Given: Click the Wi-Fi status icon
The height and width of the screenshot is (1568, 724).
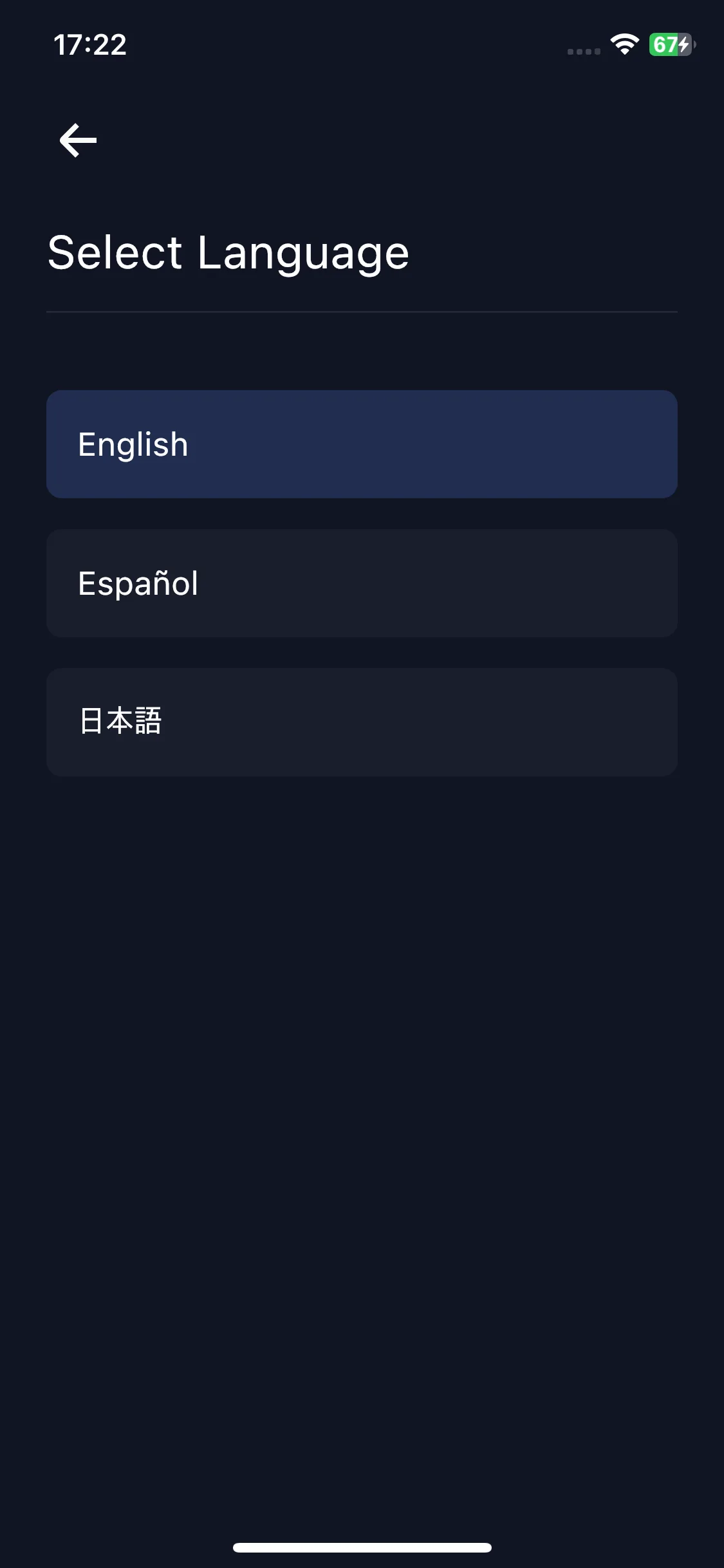Looking at the screenshot, I should tap(624, 44).
